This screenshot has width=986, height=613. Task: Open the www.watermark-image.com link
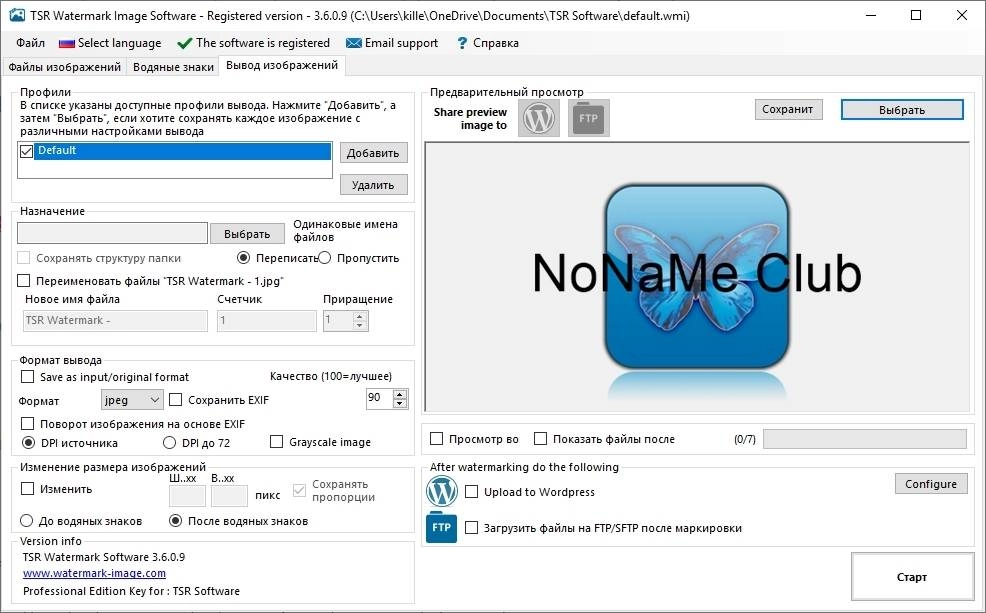point(94,573)
